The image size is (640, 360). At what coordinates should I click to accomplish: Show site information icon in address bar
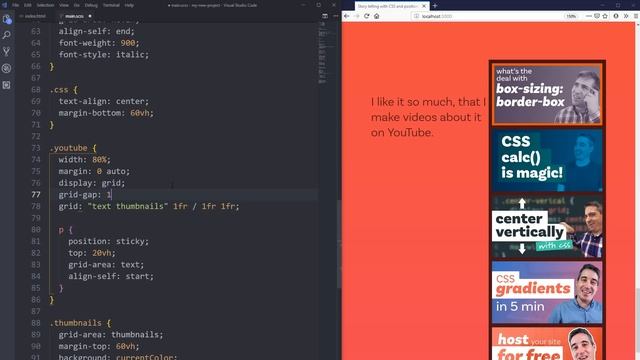pyautogui.click(x=416, y=16)
